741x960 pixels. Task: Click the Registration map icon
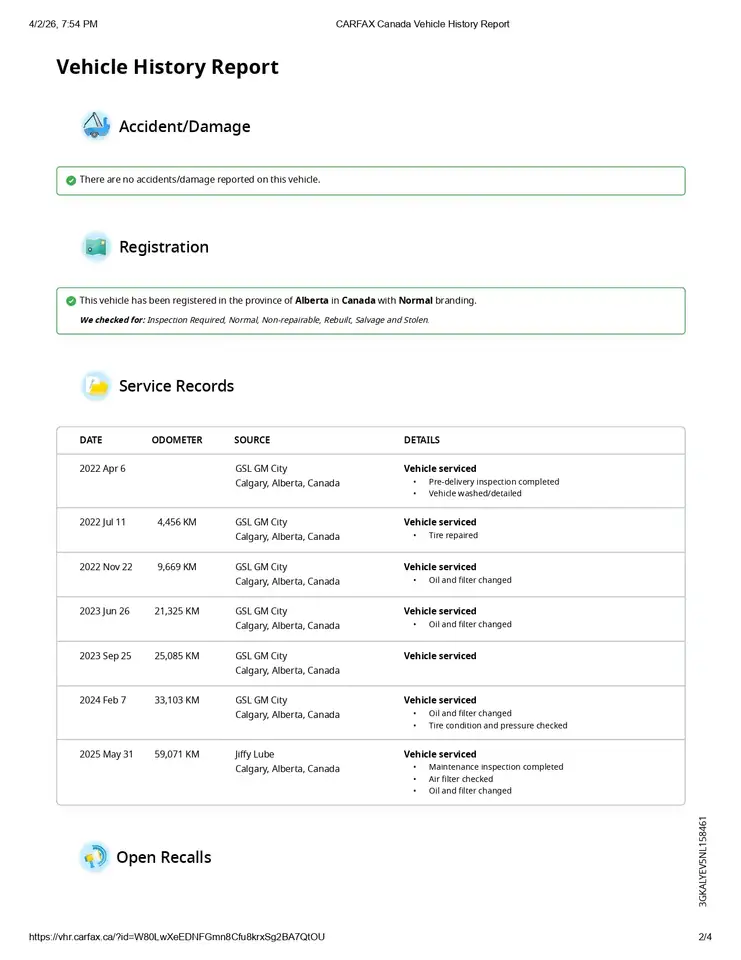pos(96,247)
